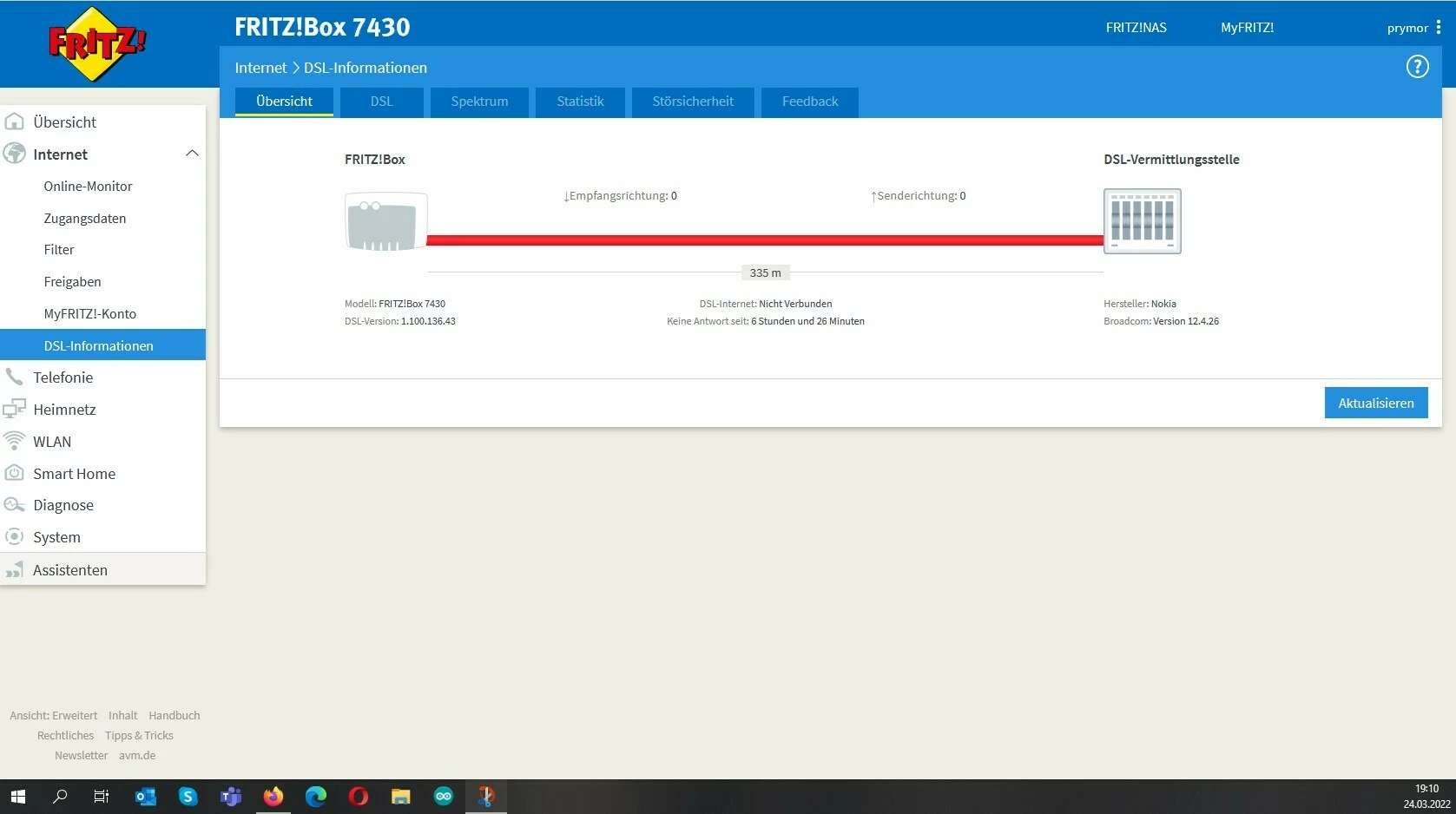Click the FRITZ!Box device image
Viewport: 1456px width, 814px height.
click(x=386, y=221)
